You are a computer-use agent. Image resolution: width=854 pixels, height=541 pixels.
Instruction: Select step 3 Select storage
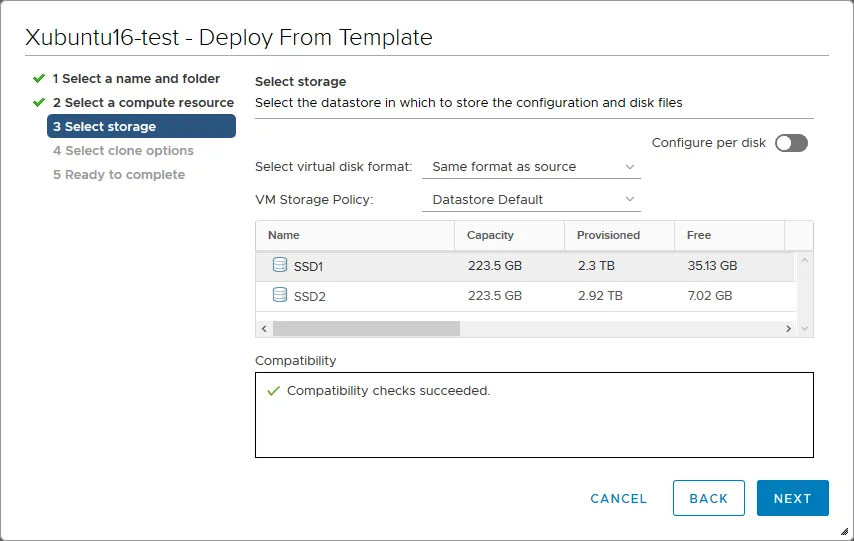tap(141, 126)
